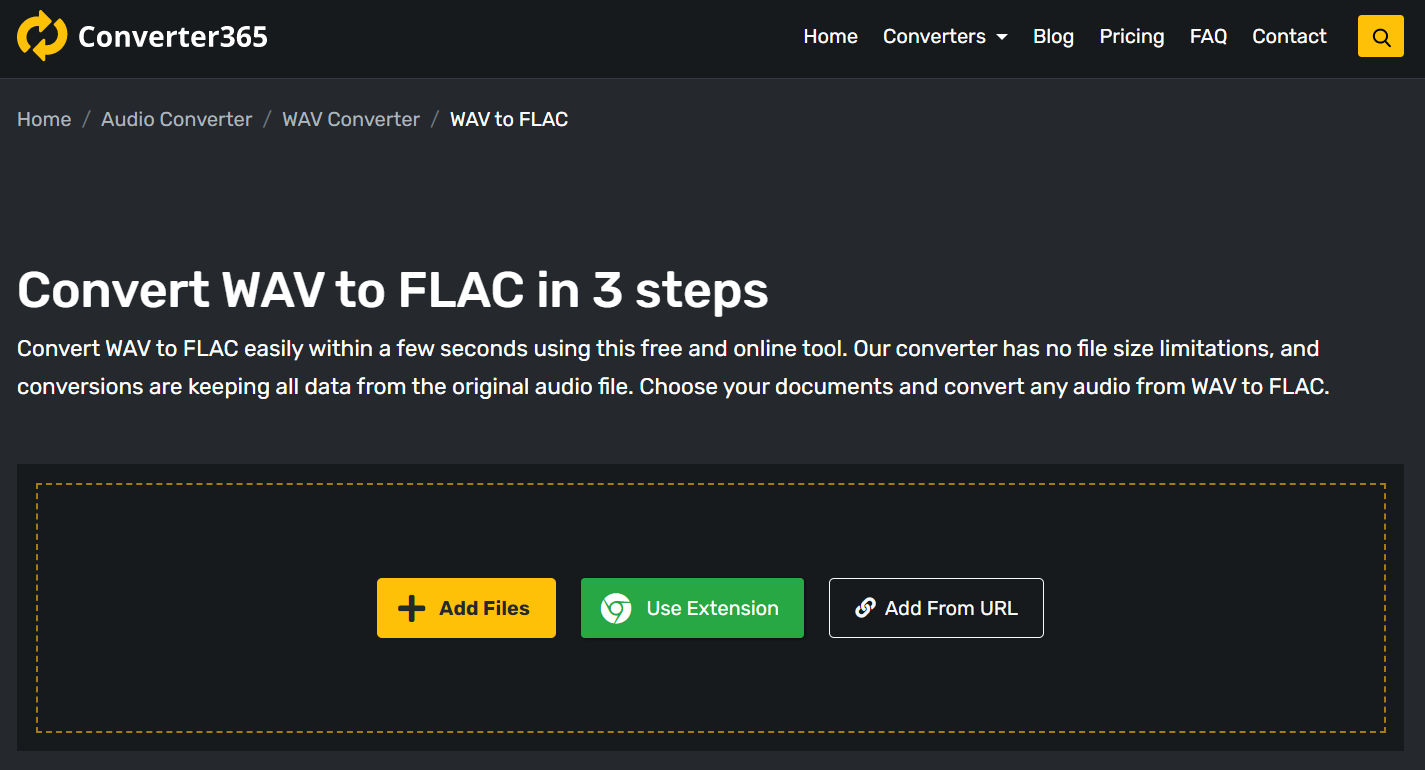Screen dimensions: 1425x770
Task: Go to Audio Converter breadcrumb
Action: coord(176,119)
